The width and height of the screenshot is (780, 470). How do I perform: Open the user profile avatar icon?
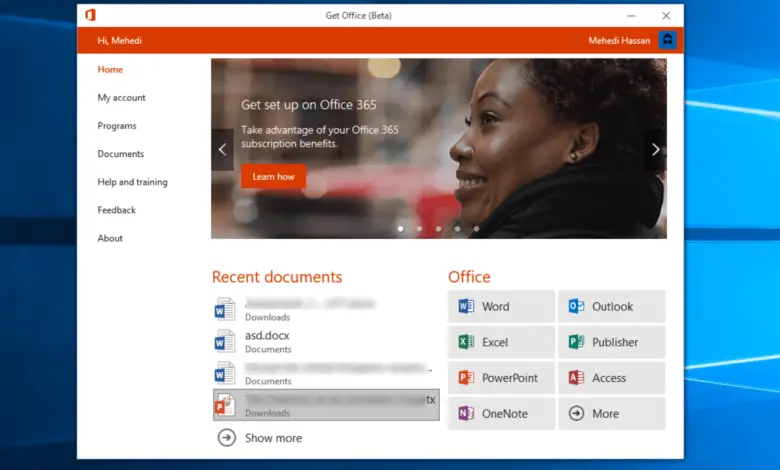668,40
